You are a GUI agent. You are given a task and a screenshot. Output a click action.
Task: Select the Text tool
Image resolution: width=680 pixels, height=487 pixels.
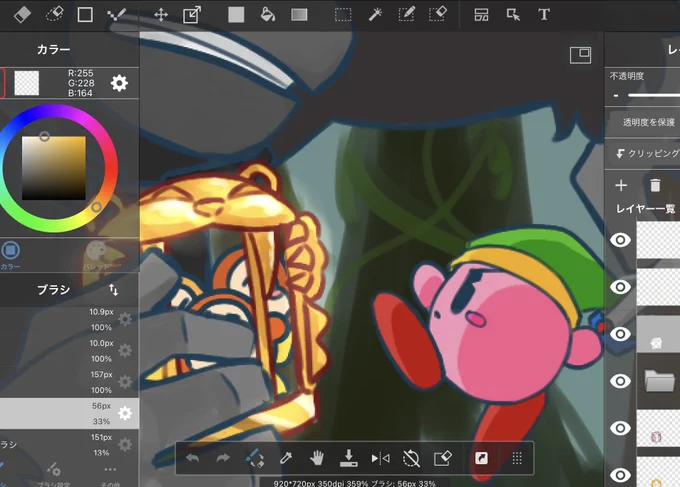pos(544,14)
